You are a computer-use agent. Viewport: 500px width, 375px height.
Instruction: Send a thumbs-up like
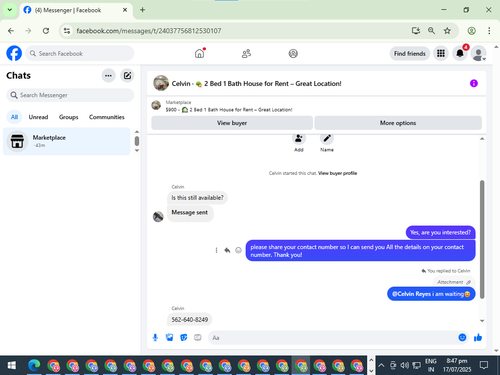[x=478, y=338]
